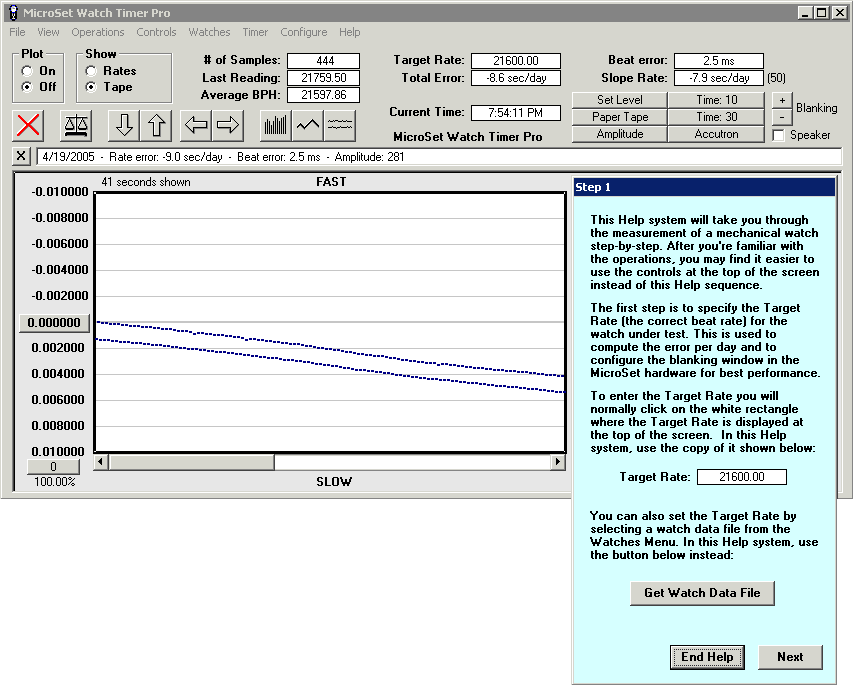Click the vertical bars chart icon
Image resolution: width=854 pixels, height=686 pixels.
pyautogui.click(x=276, y=125)
